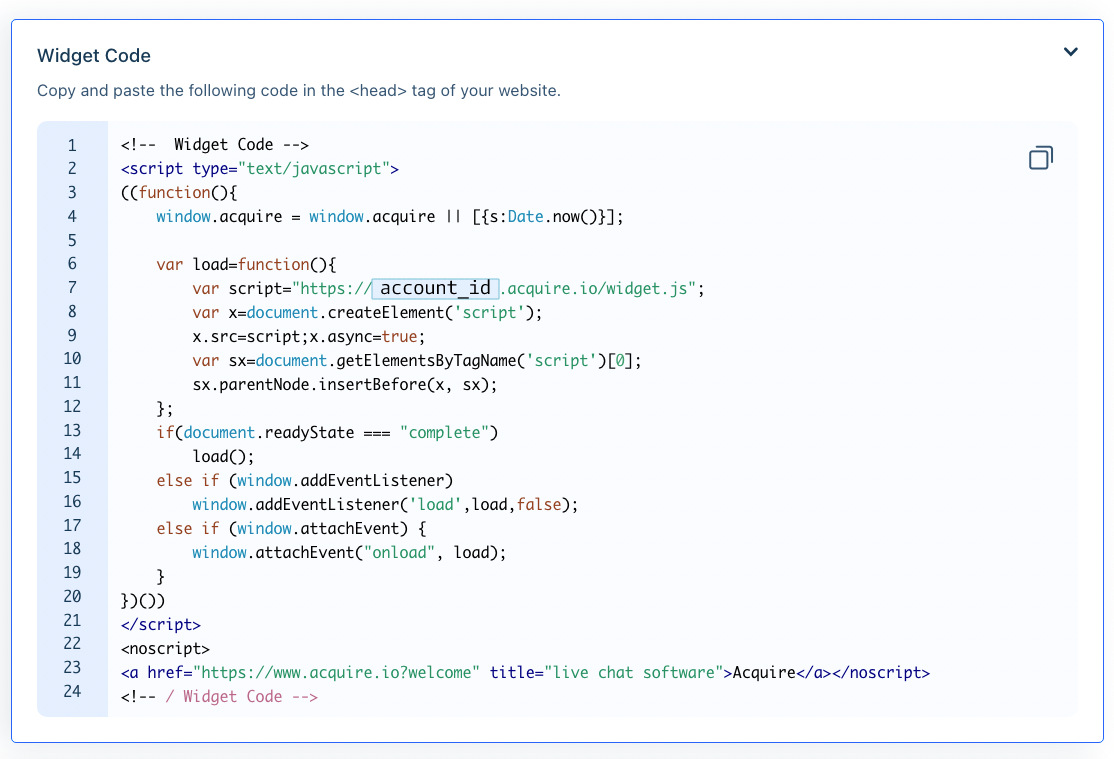The height and width of the screenshot is (759, 1114).
Task: Click the Widget Code heading
Action: tap(94, 55)
